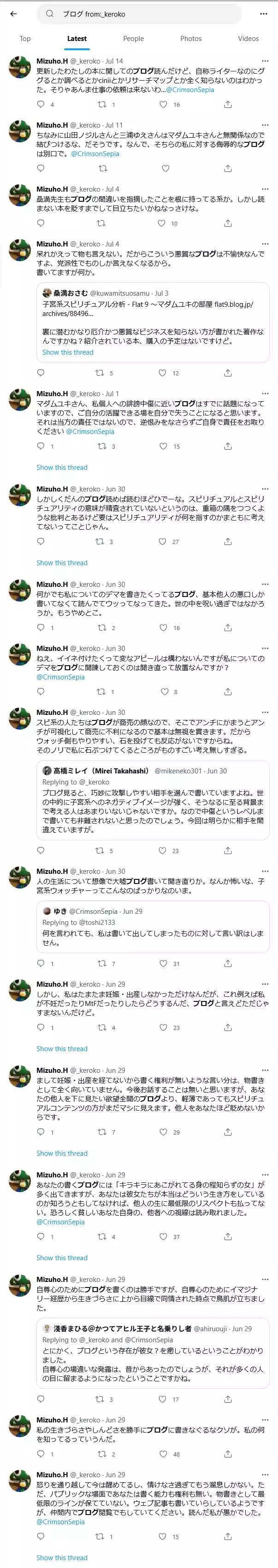
Task: Click the back arrow icon
Action: coord(13,13)
